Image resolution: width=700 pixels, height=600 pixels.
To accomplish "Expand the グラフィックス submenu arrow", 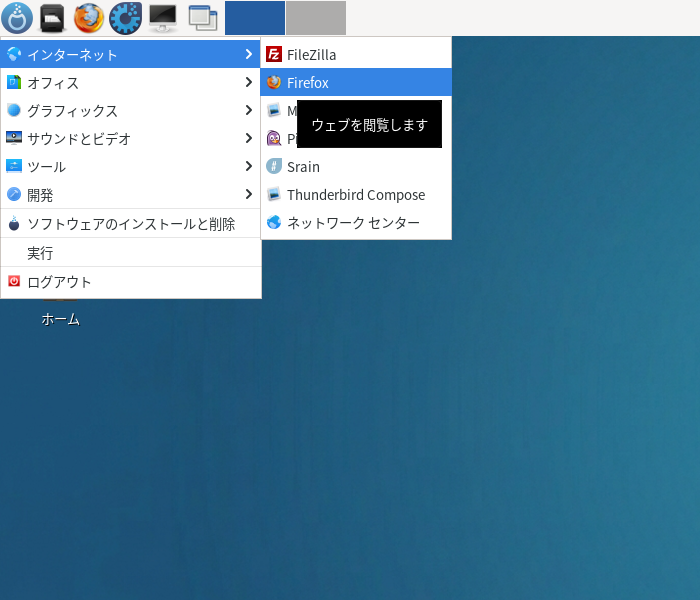I will click(249, 110).
